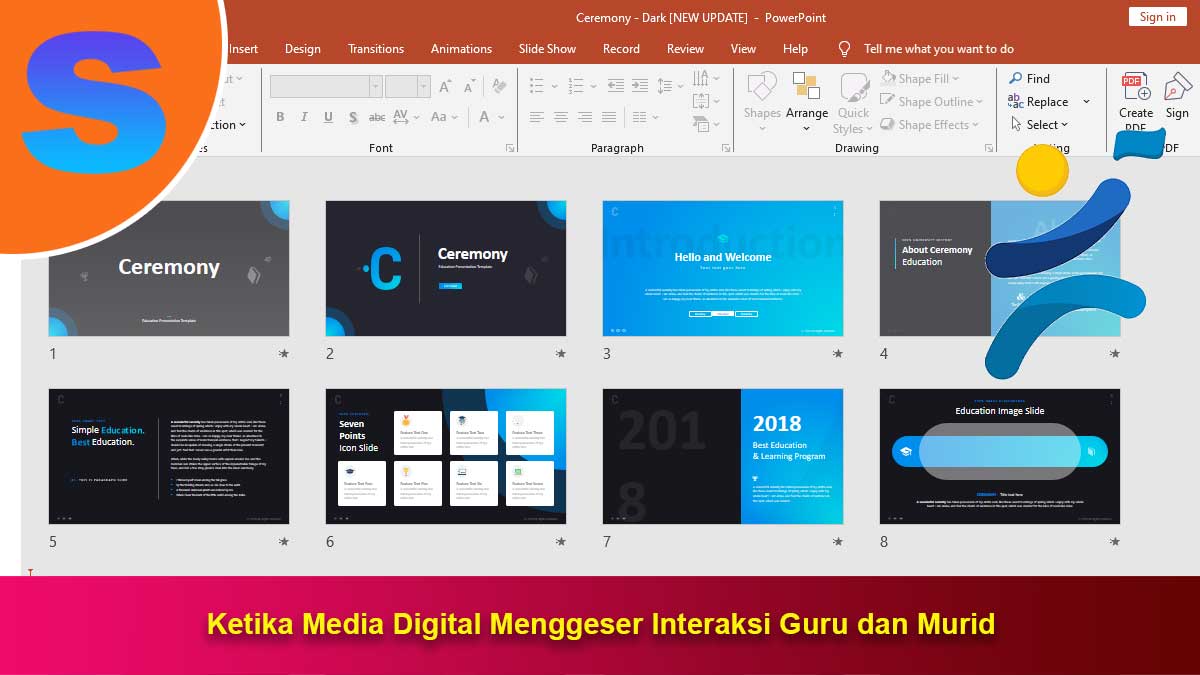Screen dimensions: 1200x675
Task: Click Convert to SmartArt icon
Action: click(701, 125)
